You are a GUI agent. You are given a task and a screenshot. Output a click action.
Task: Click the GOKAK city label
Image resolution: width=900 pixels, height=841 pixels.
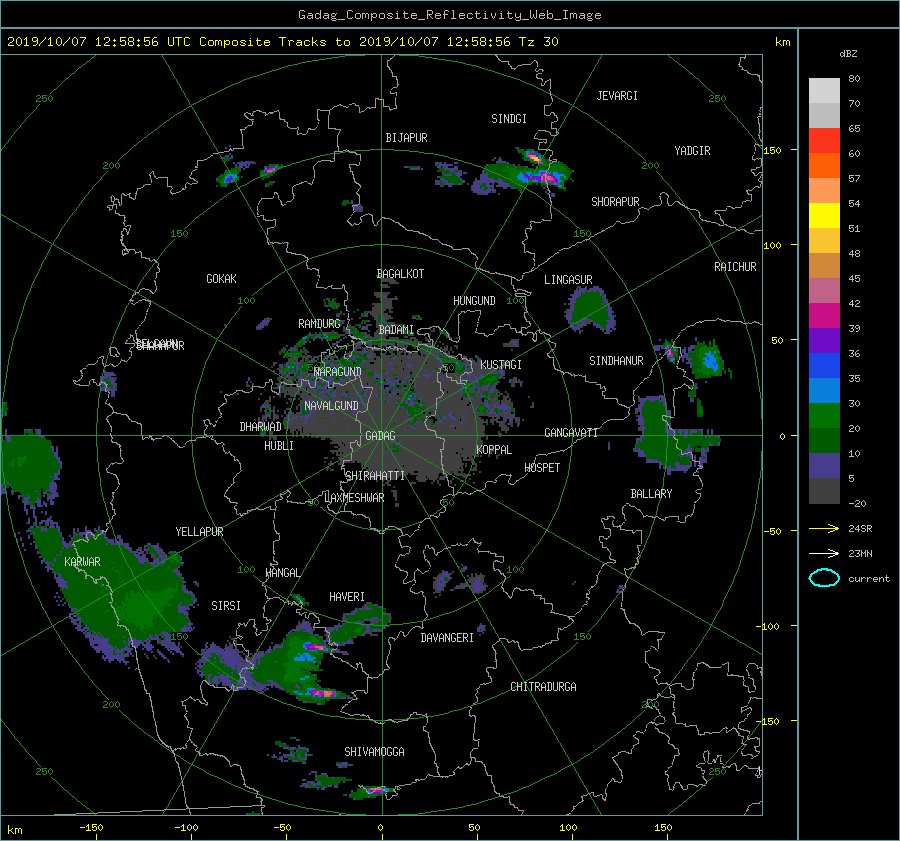pyautogui.click(x=222, y=279)
